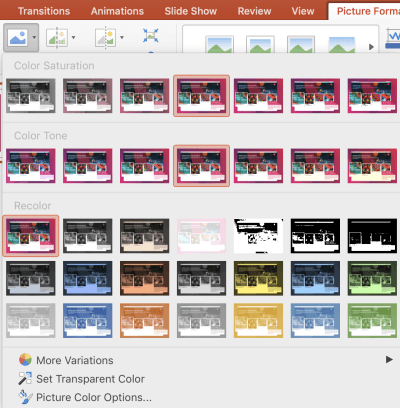Apply the first light gray recolor in the last row
The height and width of the screenshot is (408, 400).
coord(31,320)
